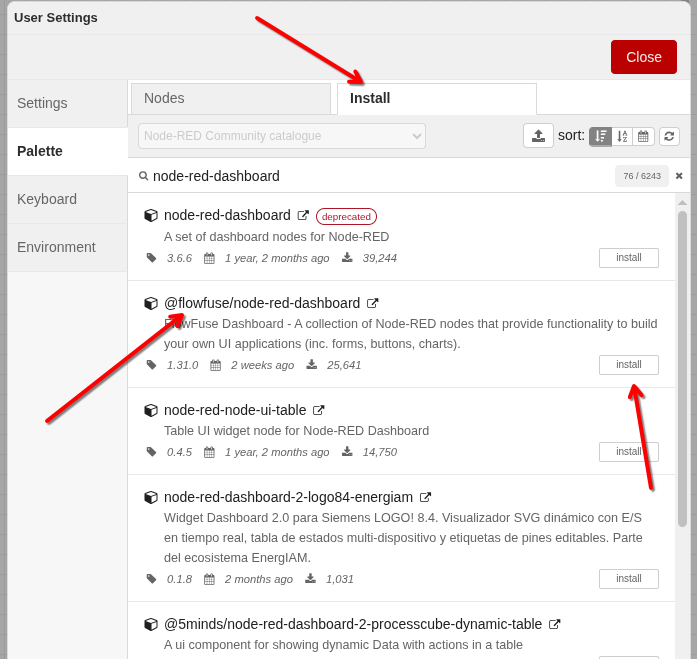697x659 pixels.
Task: Click the 76 / 6243 results counter
Action: coord(641,176)
